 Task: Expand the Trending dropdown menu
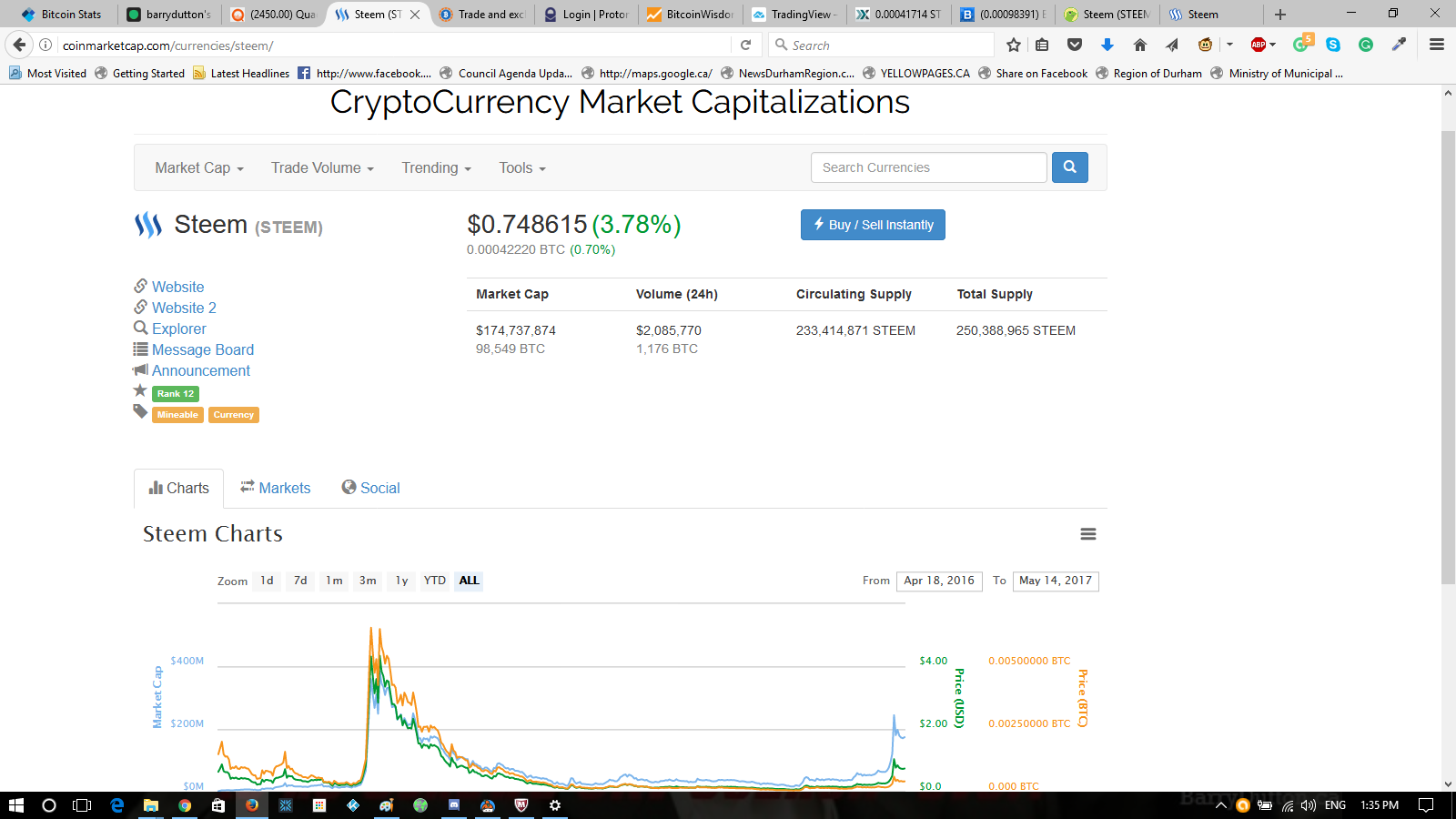click(437, 168)
